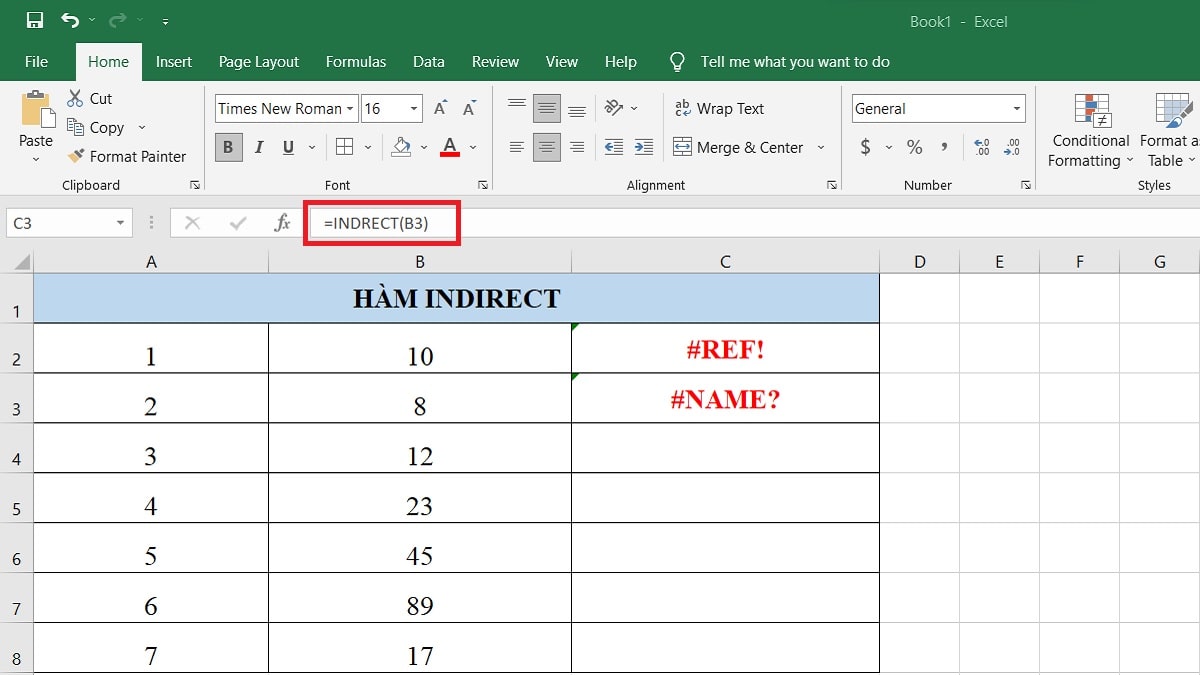Open the Alignment dialog launcher
The width and height of the screenshot is (1200, 675).
pos(832,185)
